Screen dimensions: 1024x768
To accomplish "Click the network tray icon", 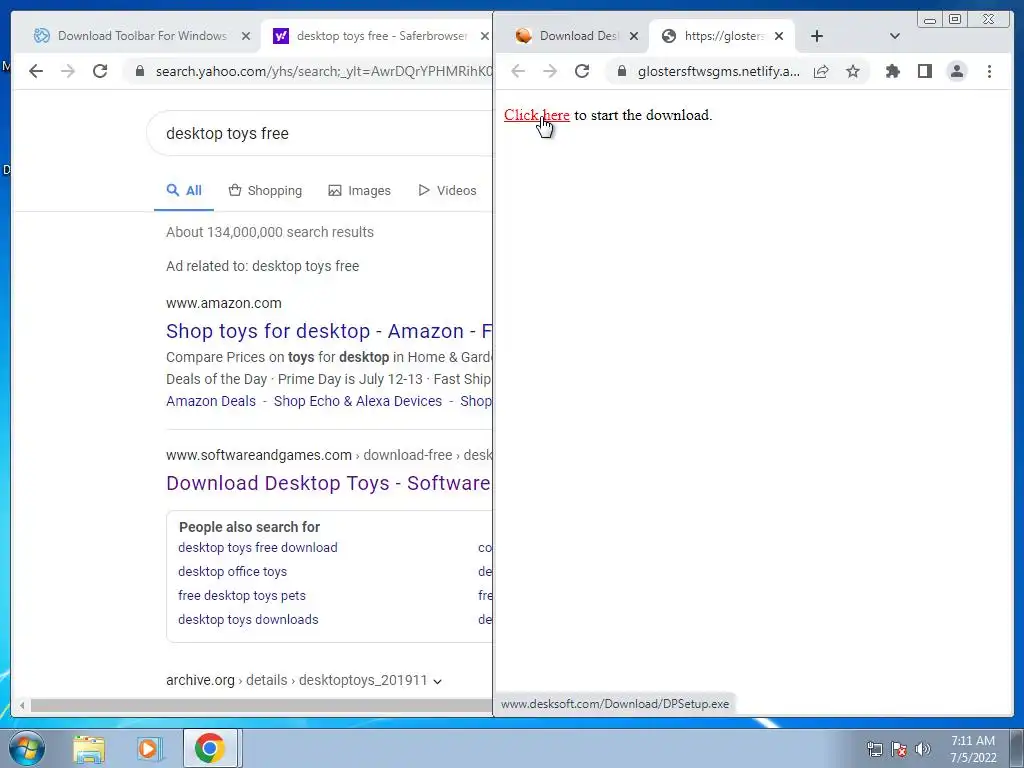I will [x=874, y=749].
